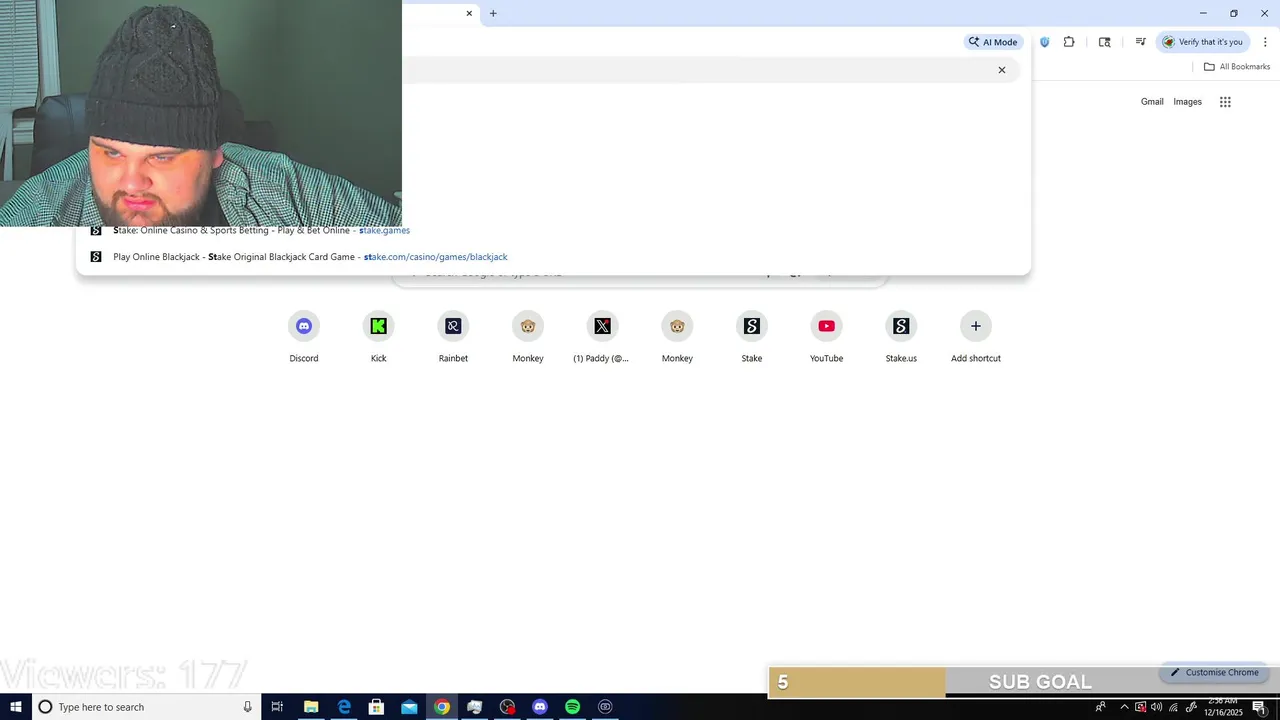Open the volume control in the tray

pyautogui.click(x=1157, y=707)
